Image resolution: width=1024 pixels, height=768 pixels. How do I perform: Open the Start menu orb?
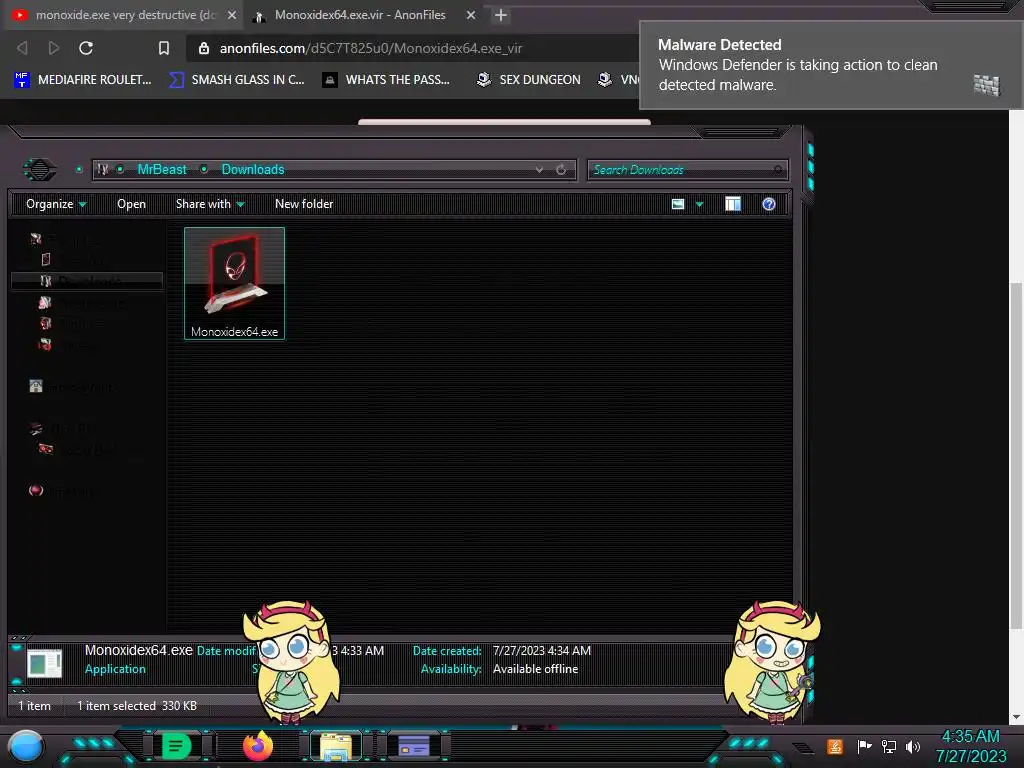[26, 747]
